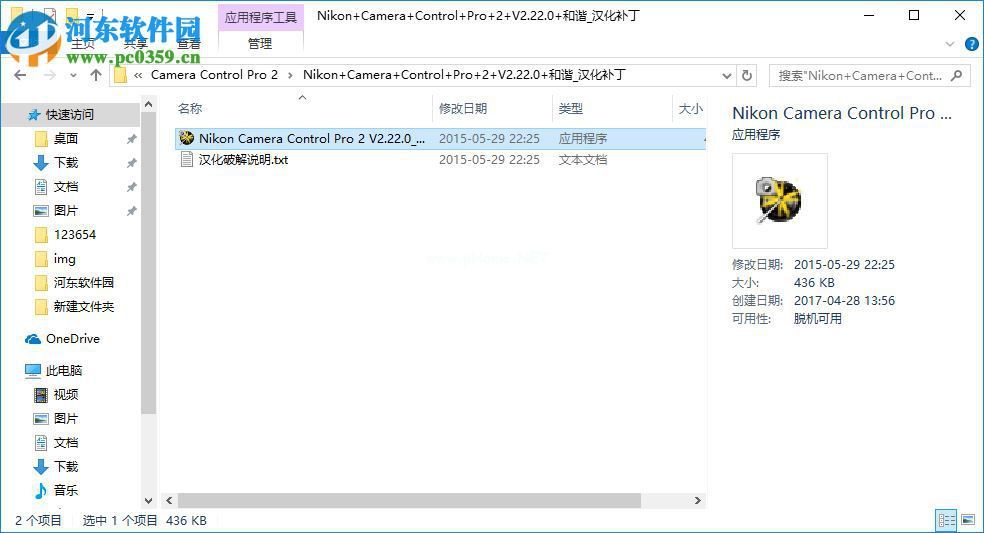Image resolution: width=984 pixels, height=533 pixels.
Task: Refresh the current folder
Action: tap(747, 75)
